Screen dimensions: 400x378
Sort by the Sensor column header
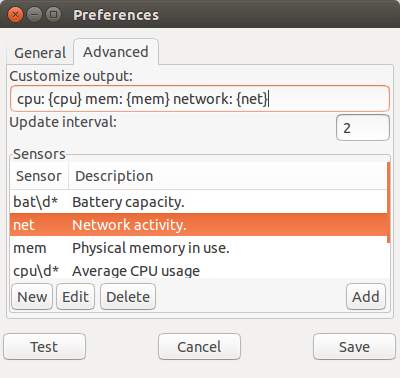pos(39,176)
